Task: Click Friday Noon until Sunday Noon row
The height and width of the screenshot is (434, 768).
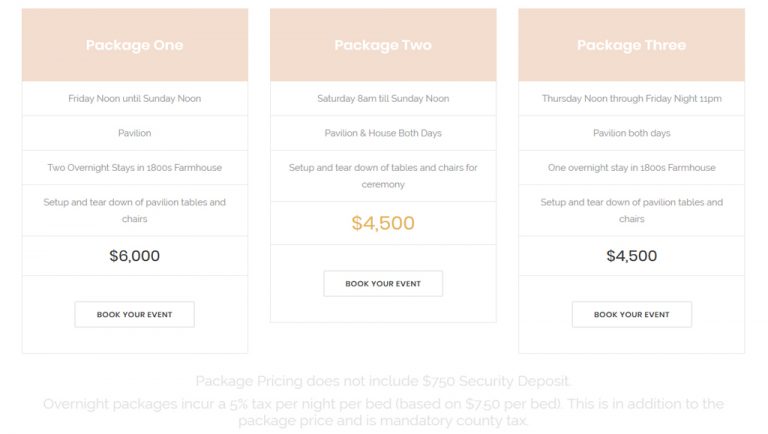Action: click(135, 98)
